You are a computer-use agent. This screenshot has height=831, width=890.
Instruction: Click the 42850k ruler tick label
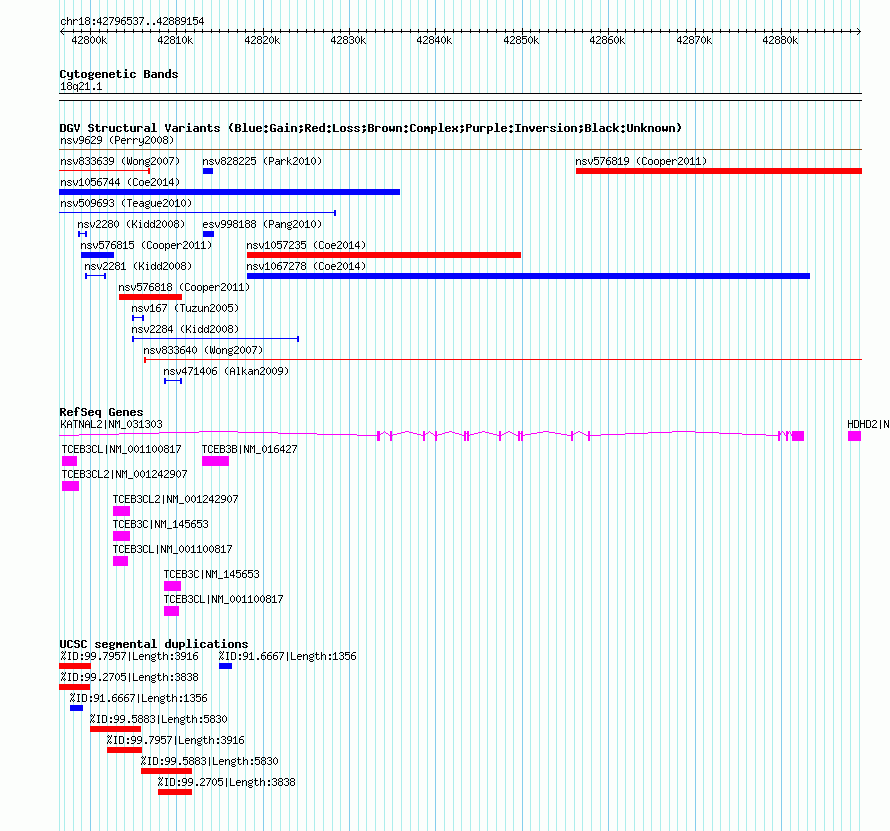pyautogui.click(x=521, y=40)
